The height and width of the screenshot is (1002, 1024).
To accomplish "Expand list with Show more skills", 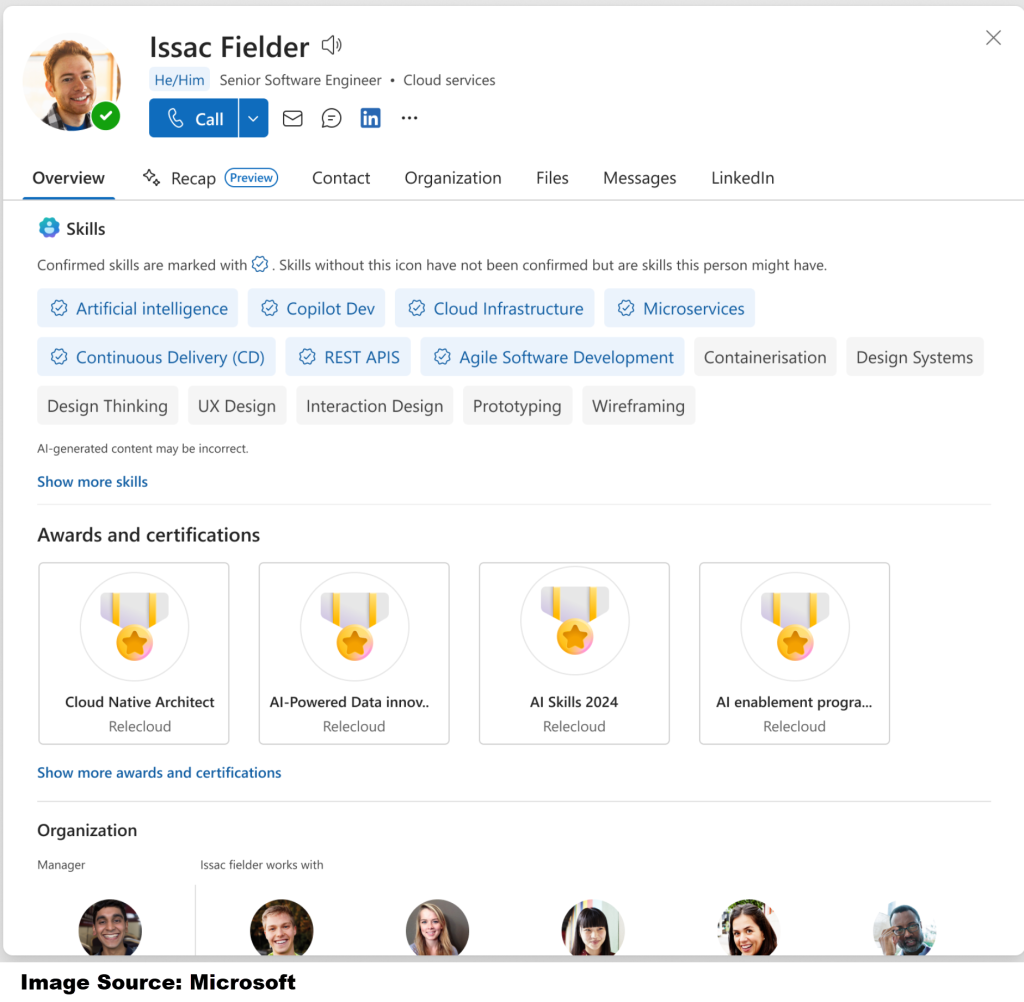I will [92, 482].
